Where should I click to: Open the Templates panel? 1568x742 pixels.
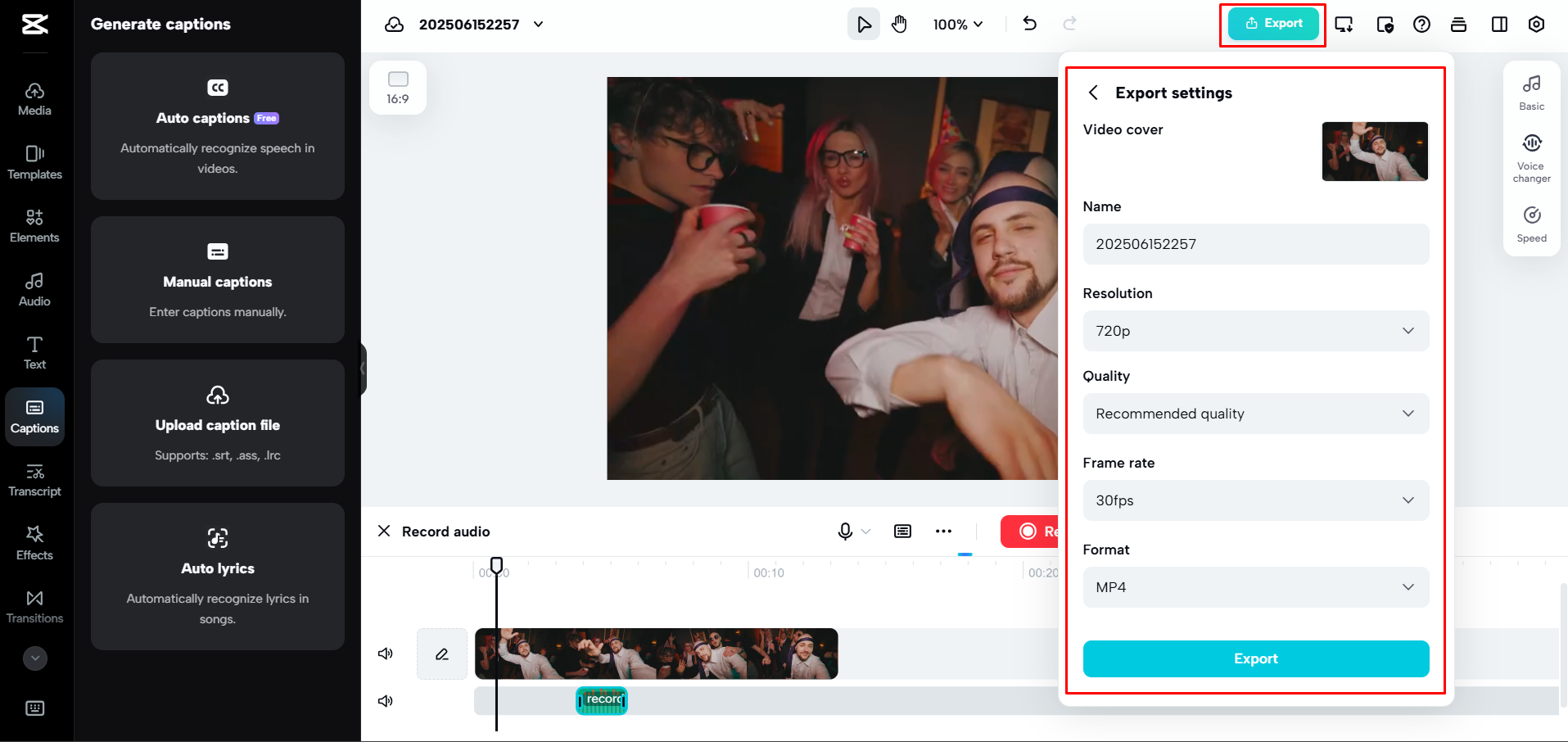(34, 163)
